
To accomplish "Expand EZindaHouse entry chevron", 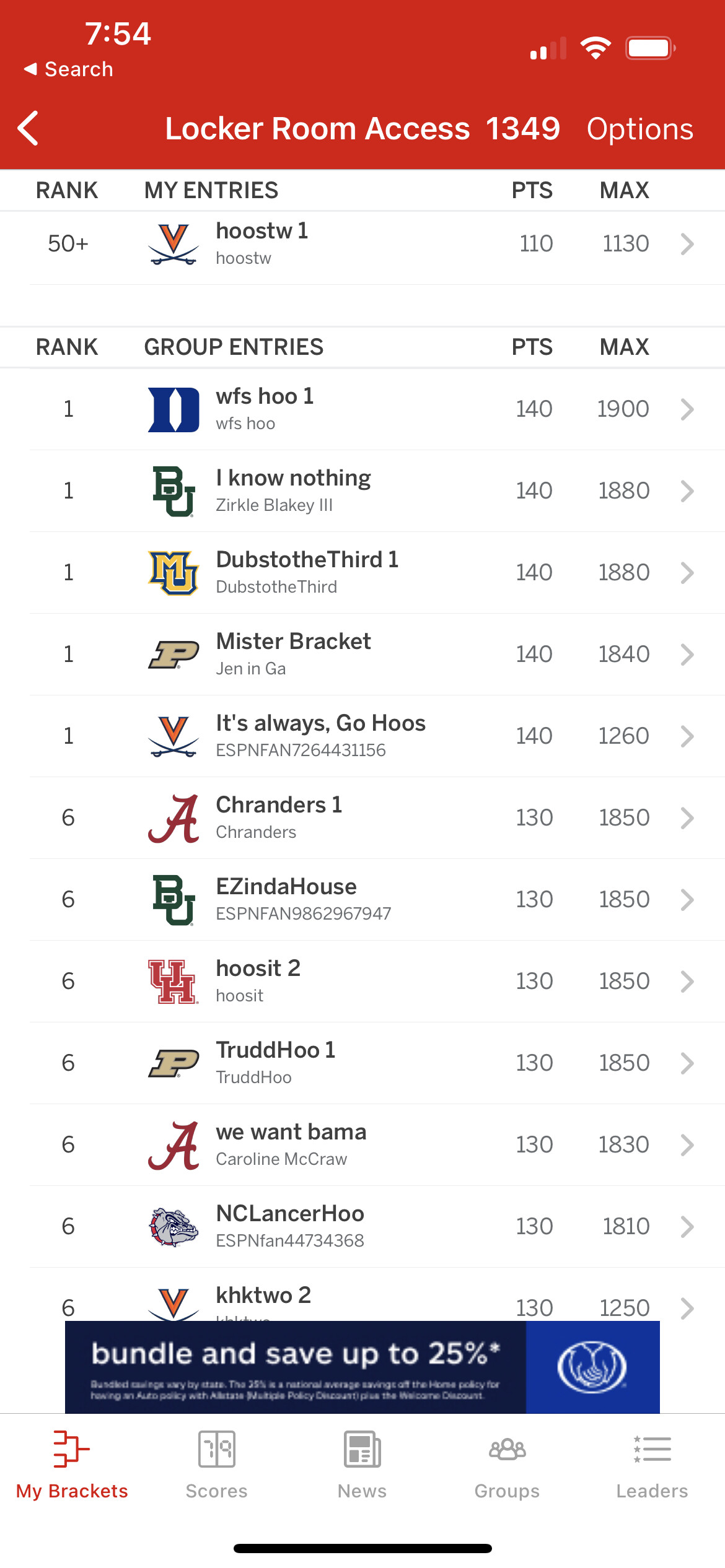I will click(x=687, y=900).
